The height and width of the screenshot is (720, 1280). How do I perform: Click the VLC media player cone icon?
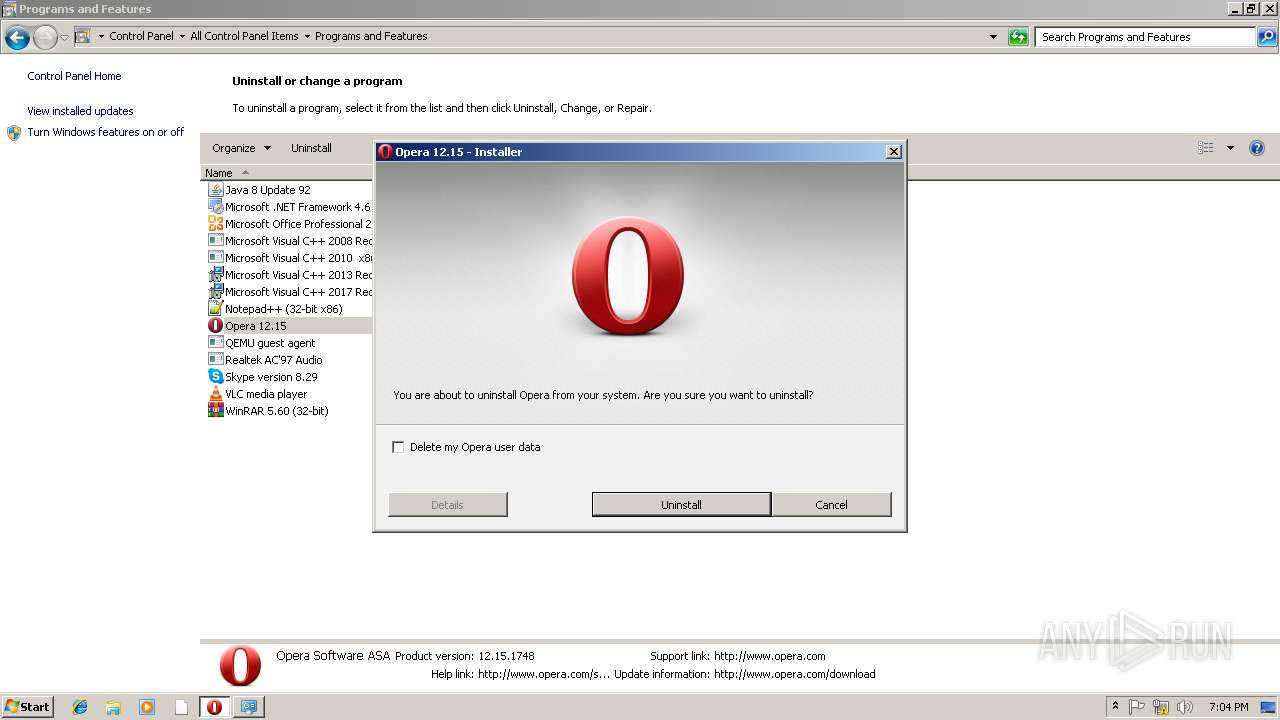(x=215, y=394)
